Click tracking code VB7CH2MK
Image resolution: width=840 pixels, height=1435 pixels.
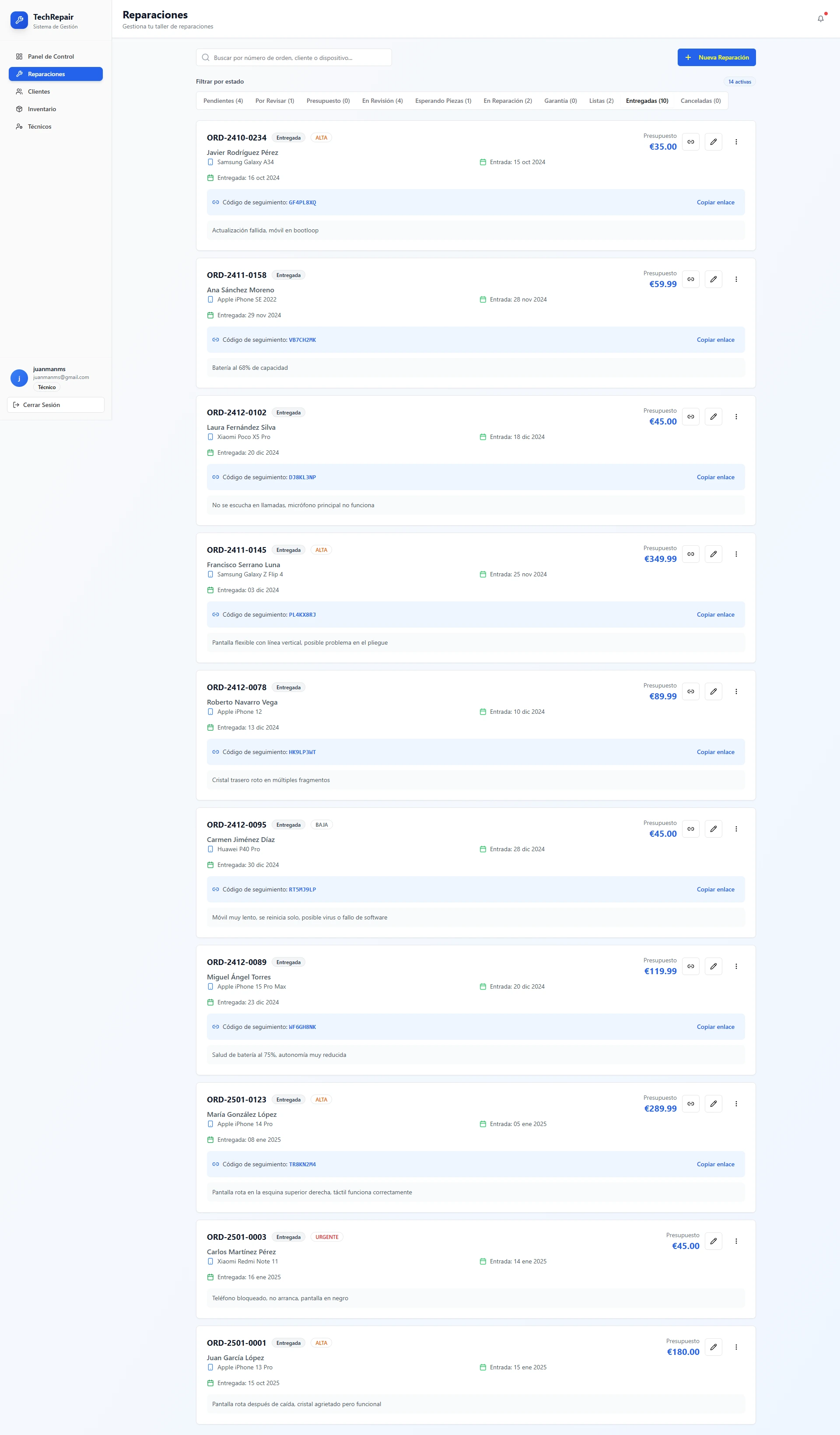pos(302,340)
